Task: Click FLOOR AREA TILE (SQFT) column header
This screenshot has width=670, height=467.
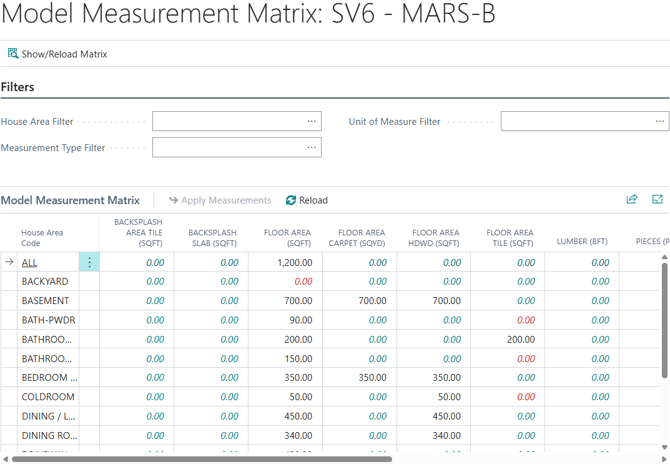Action: [510, 238]
